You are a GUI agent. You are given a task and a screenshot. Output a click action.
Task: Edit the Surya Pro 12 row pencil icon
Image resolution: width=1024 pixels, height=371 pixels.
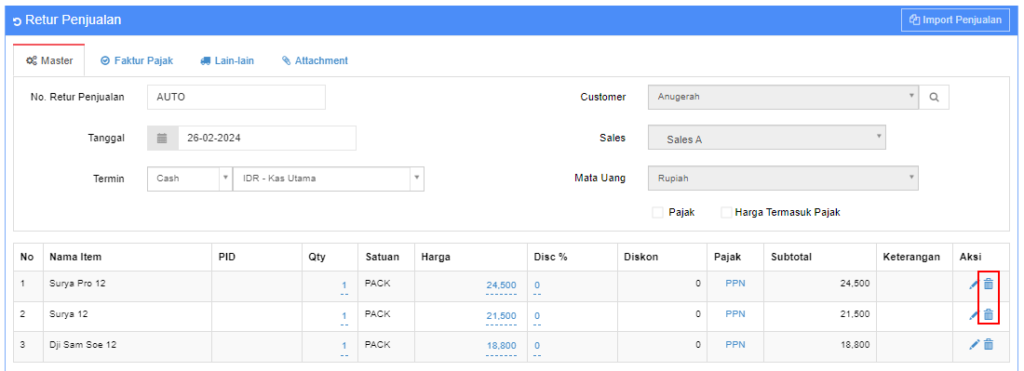[974, 284]
